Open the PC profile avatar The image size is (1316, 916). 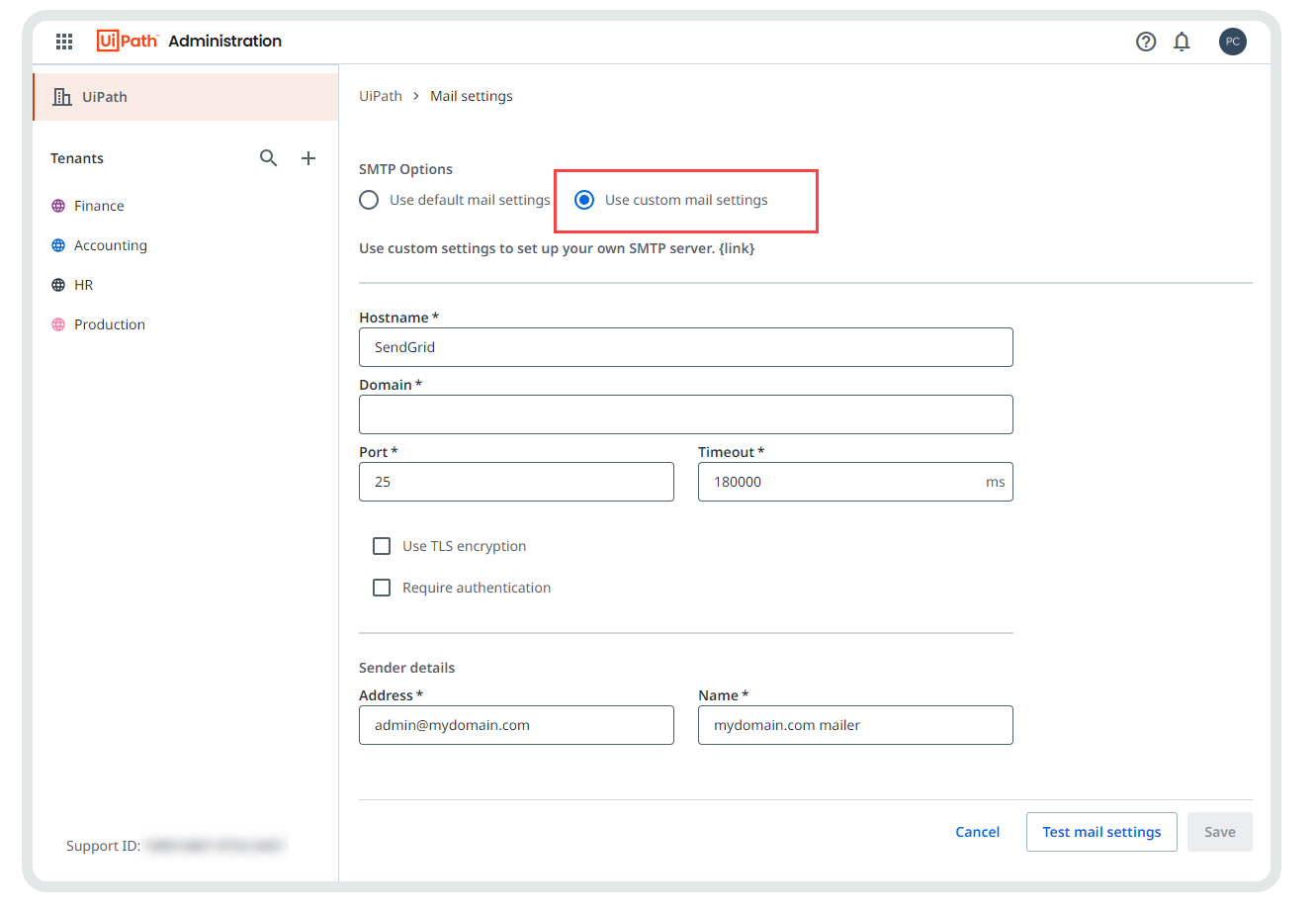1233,42
